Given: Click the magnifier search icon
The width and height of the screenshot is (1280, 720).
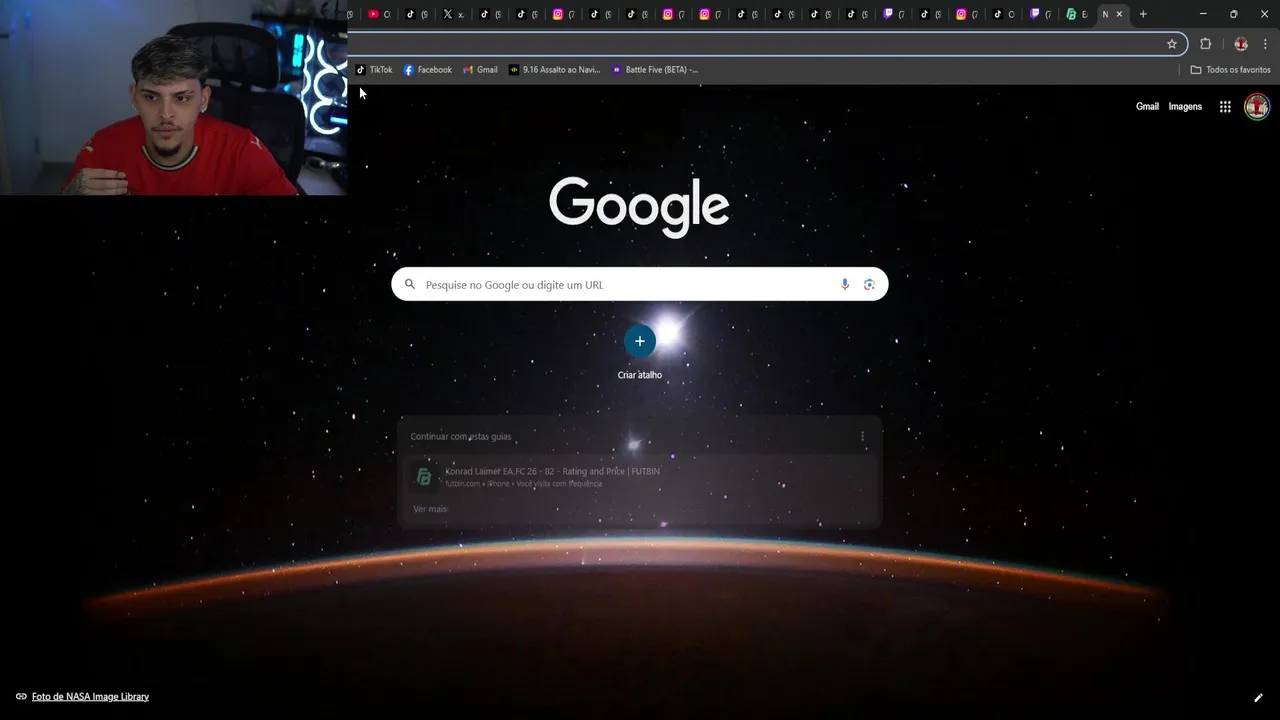Looking at the screenshot, I should click(409, 285).
